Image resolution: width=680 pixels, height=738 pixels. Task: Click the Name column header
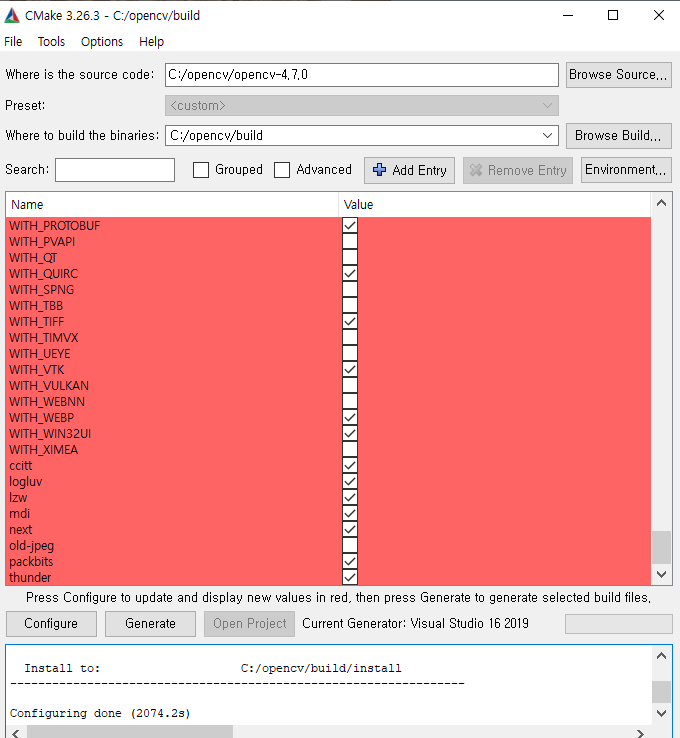point(172,205)
